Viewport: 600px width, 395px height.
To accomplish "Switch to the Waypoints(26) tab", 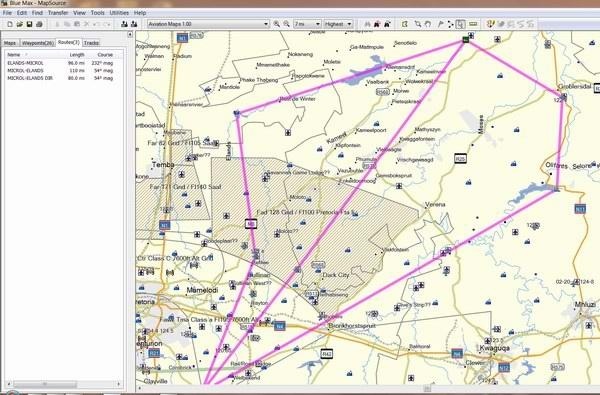I will tap(38, 43).
